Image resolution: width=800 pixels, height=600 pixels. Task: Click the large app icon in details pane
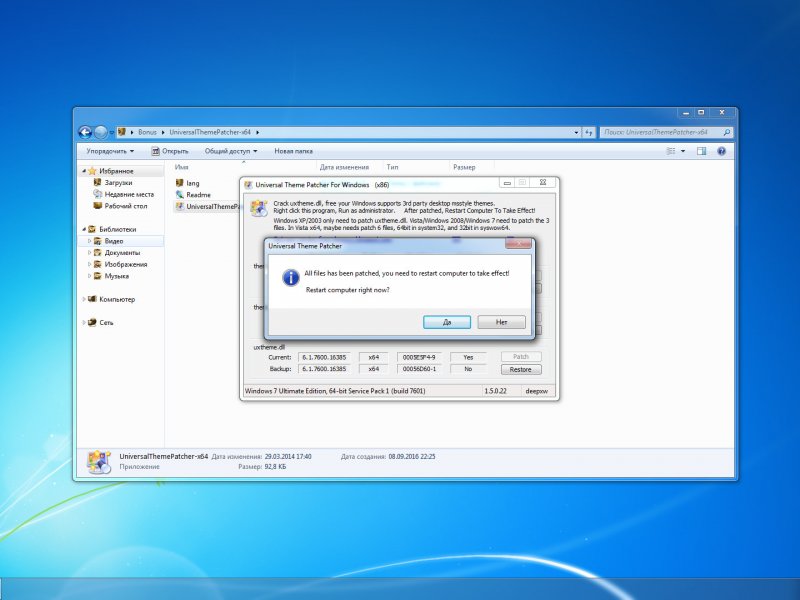click(x=99, y=462)
